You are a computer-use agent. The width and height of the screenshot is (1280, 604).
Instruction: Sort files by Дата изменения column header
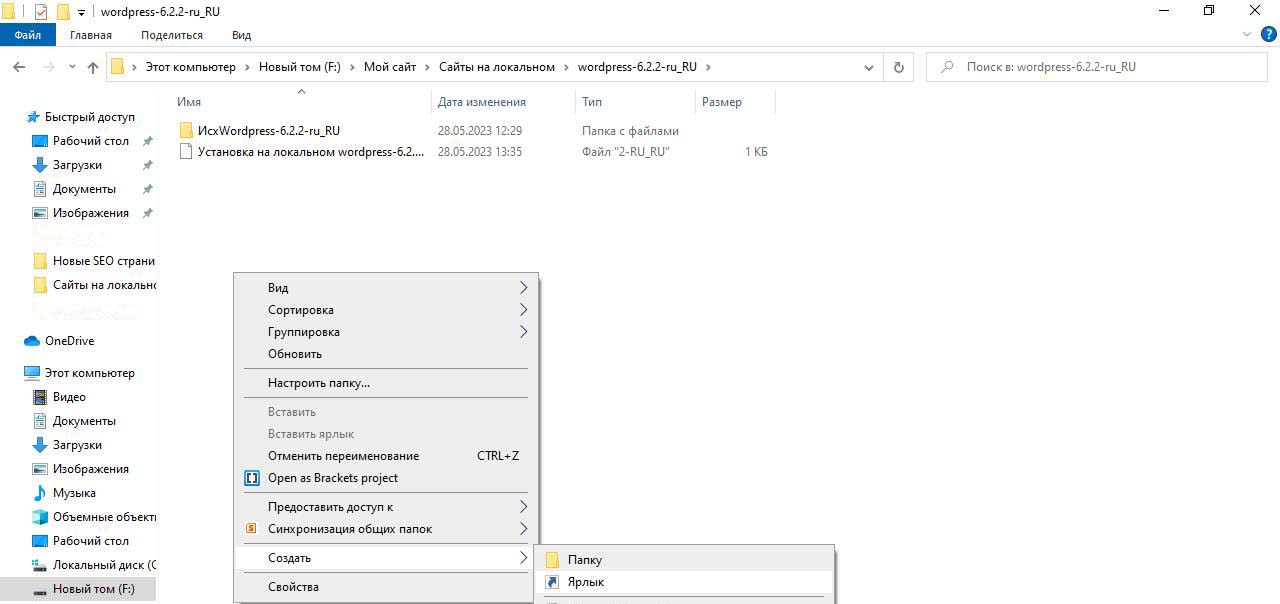tap(482, 102)
